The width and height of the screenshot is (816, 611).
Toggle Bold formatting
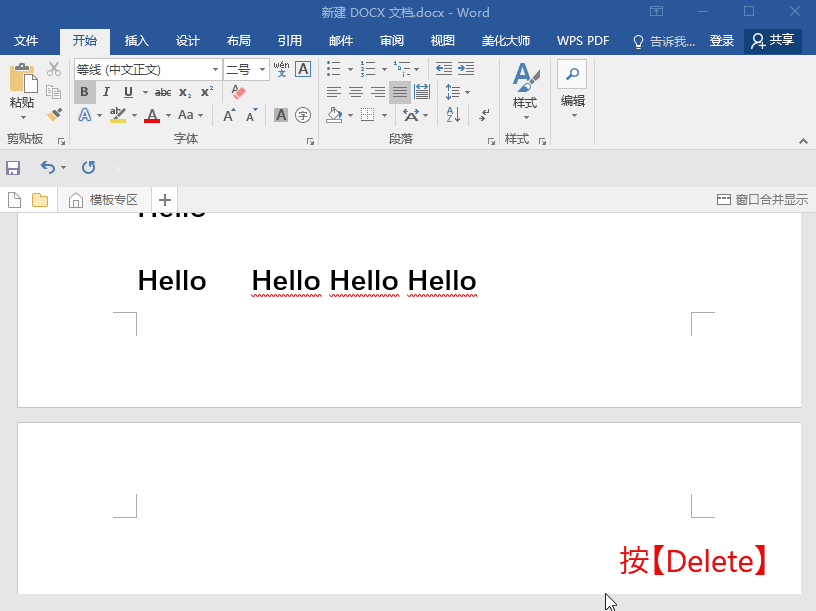tap(84, 92)
